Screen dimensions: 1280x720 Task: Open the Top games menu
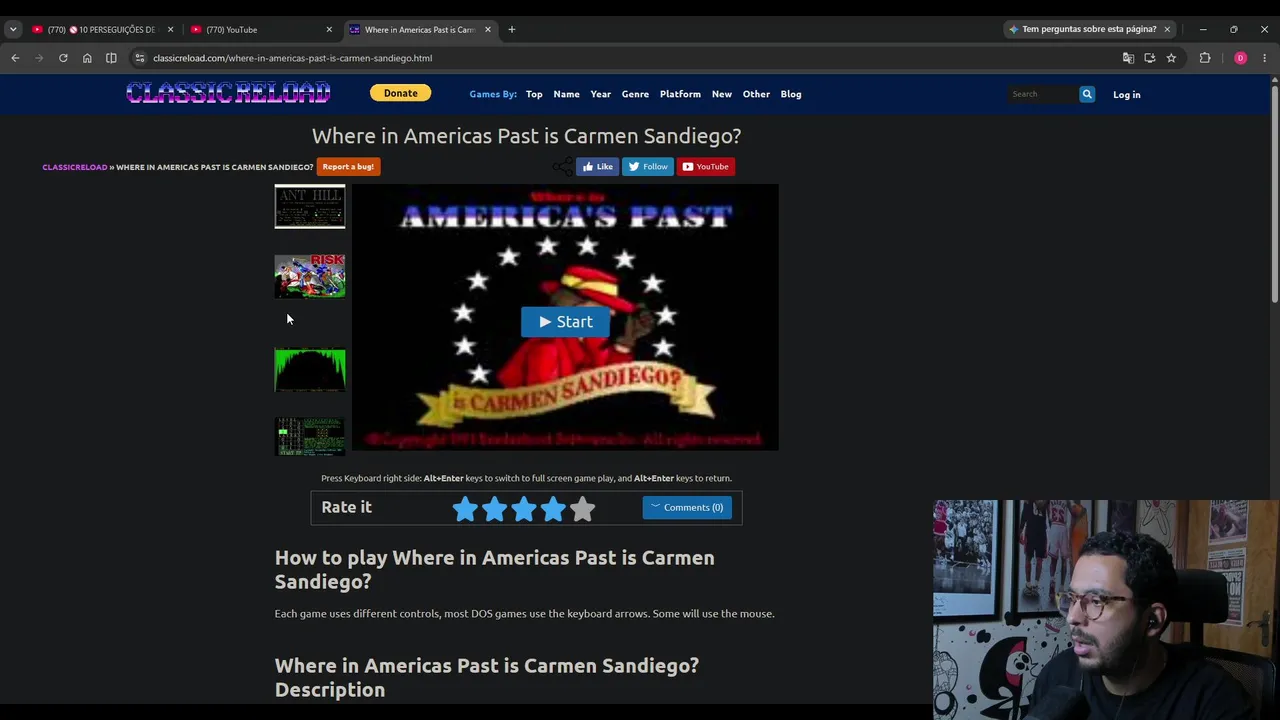(x=534, y=94)
